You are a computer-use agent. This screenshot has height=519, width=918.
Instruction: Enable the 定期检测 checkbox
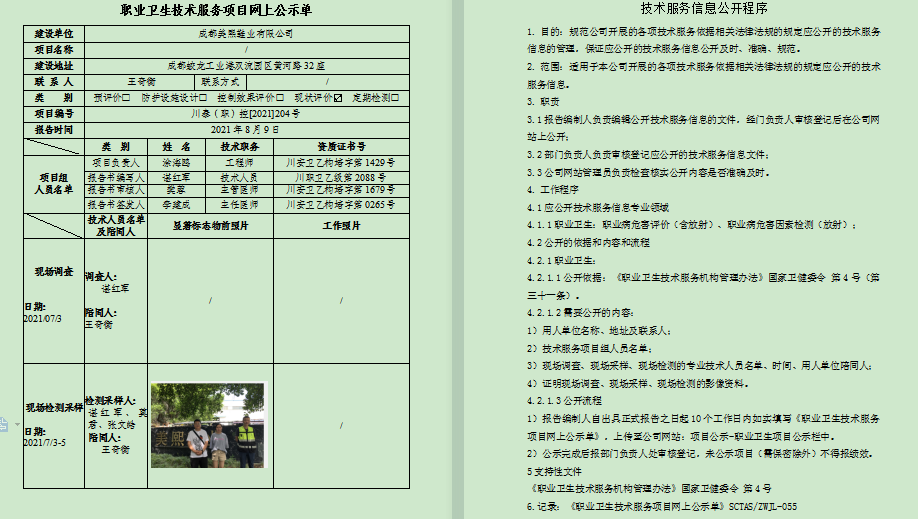(395, 98)
